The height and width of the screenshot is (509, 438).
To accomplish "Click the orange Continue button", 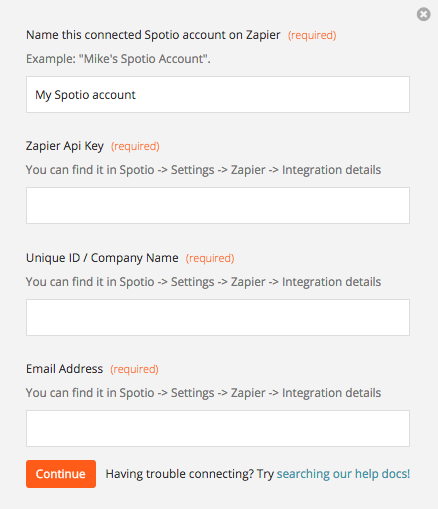I will click(x=61, y=474).
